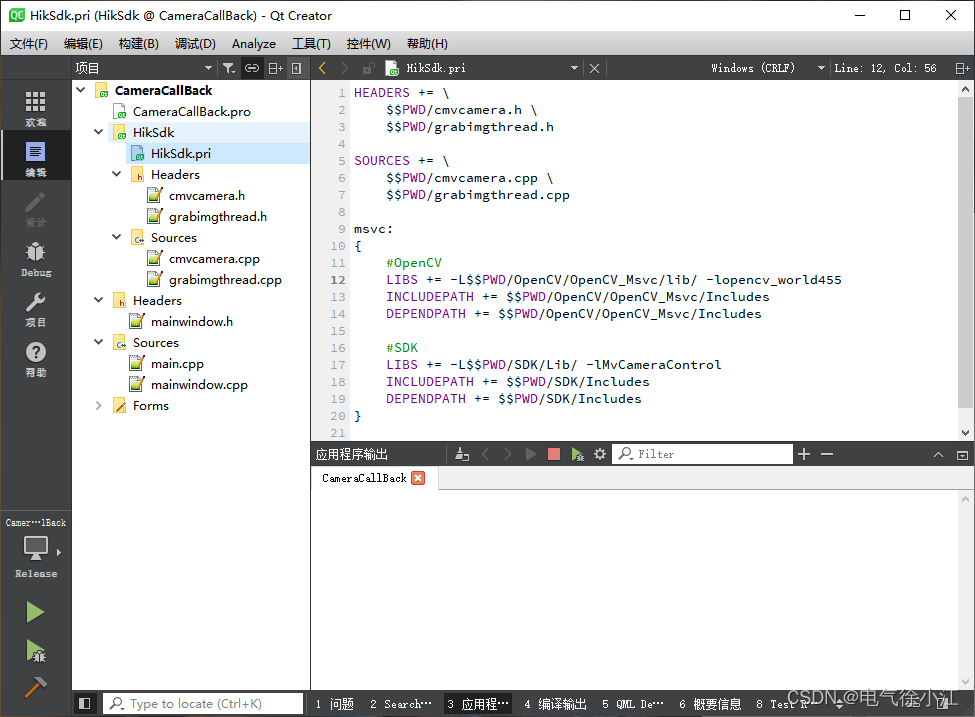Toggle file writable lock icon

click(368, 68)
